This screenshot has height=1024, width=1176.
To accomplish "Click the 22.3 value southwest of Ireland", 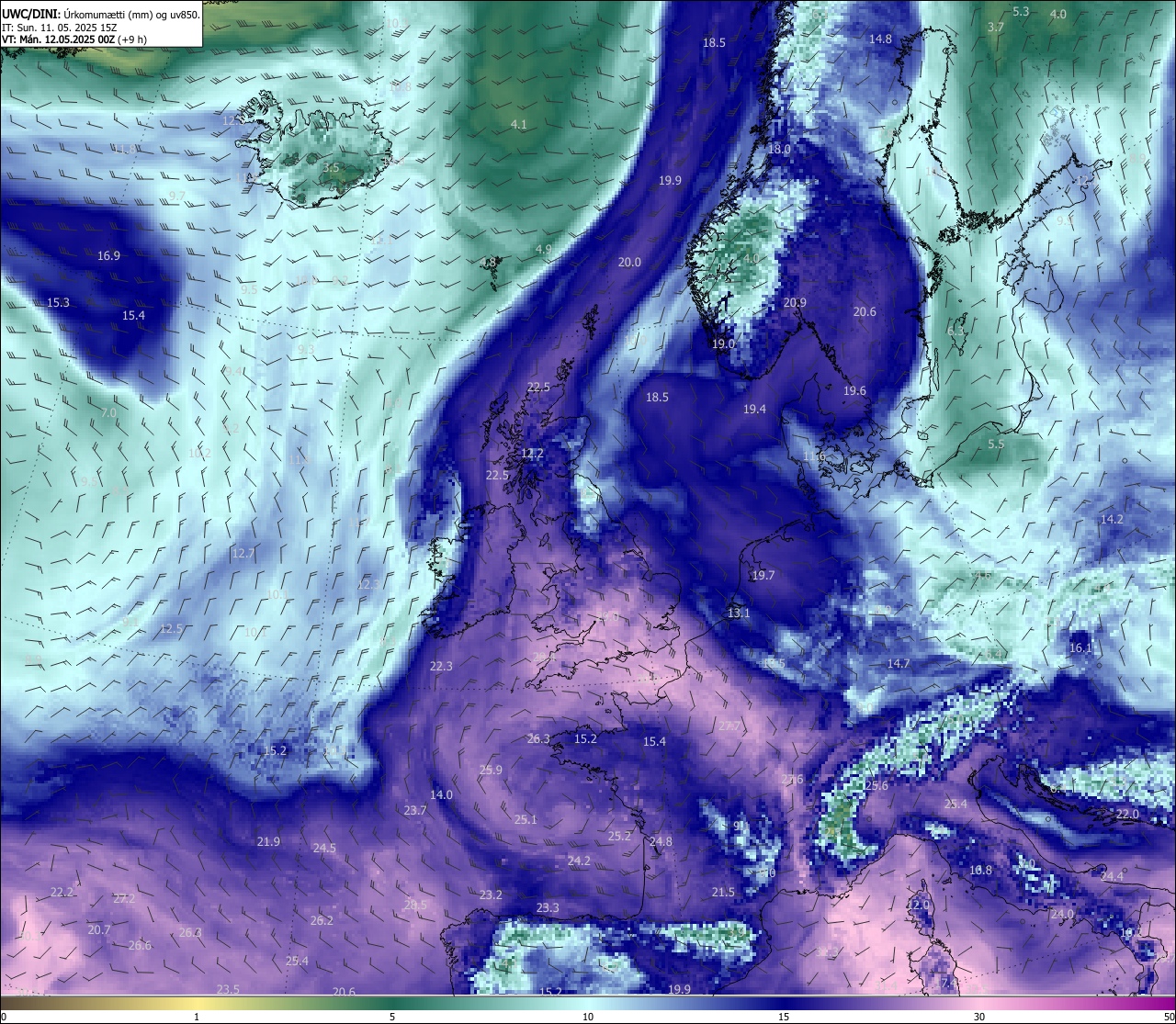I will (x=441, y=666).
